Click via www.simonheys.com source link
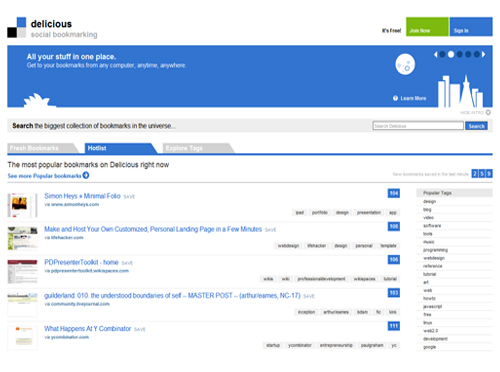This screenshot has width=500, height=372. (72, 204)
